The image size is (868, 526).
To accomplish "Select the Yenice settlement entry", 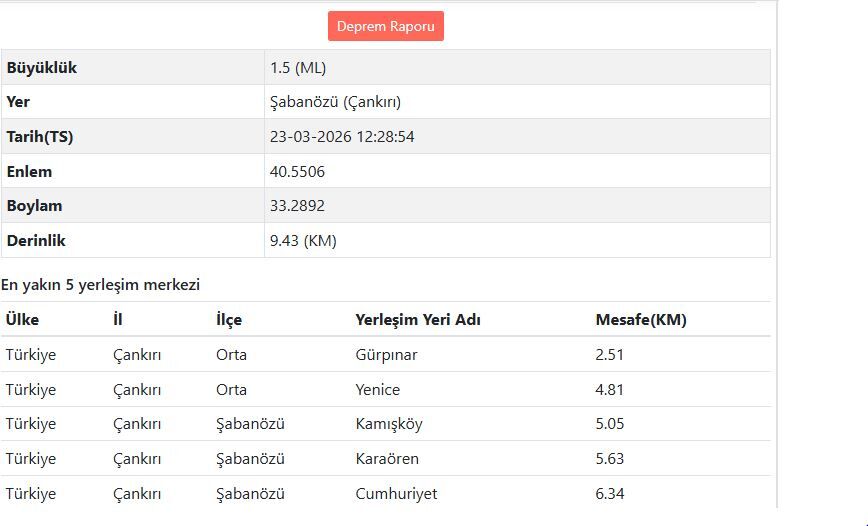I will [x=377, y=390].
